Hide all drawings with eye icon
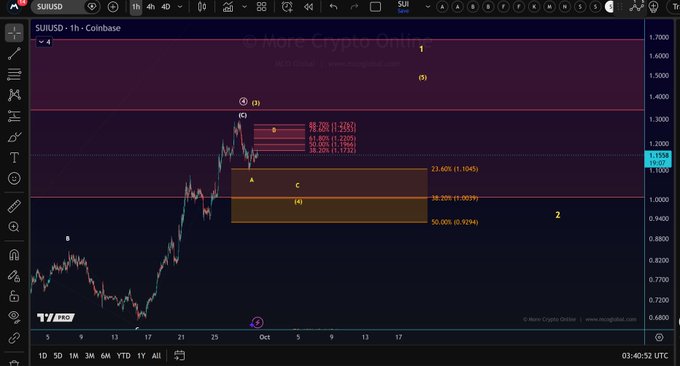 (x=14, y=317)
